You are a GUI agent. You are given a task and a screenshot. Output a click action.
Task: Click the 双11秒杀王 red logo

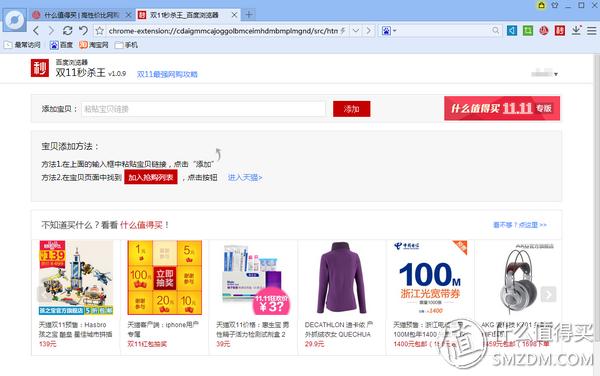pos(40,68)
